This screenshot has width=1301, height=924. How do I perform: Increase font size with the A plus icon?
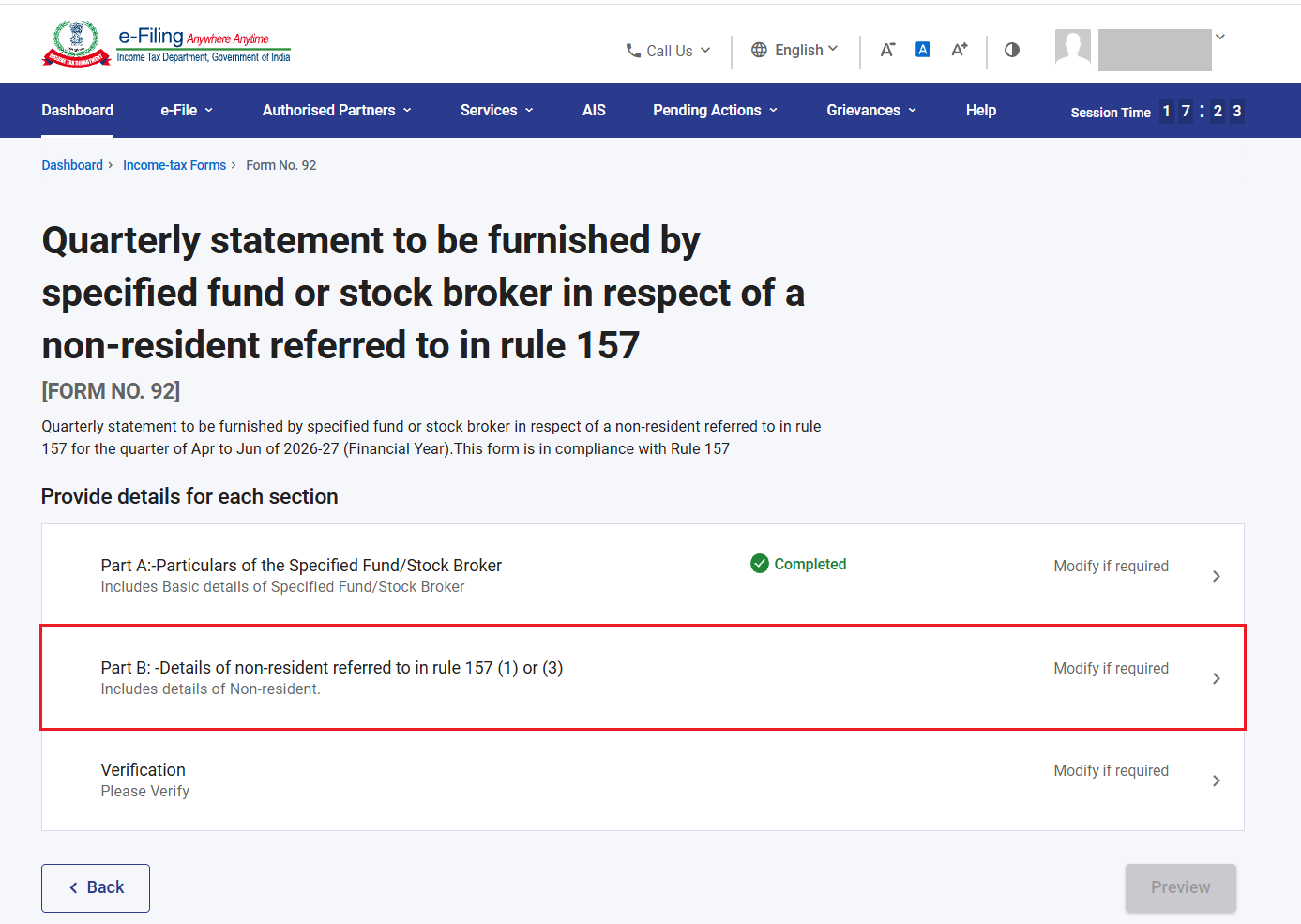tap(959, 50)
